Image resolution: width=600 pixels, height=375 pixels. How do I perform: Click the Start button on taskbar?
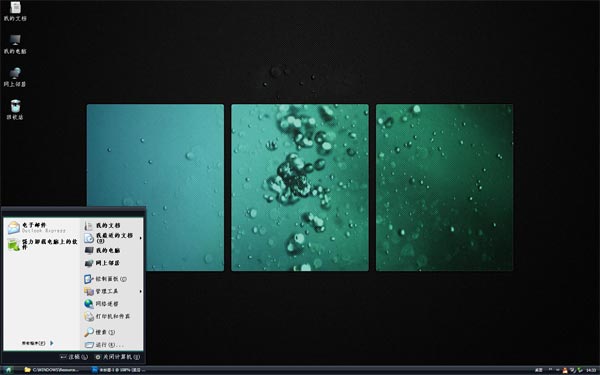pos(8,370)
